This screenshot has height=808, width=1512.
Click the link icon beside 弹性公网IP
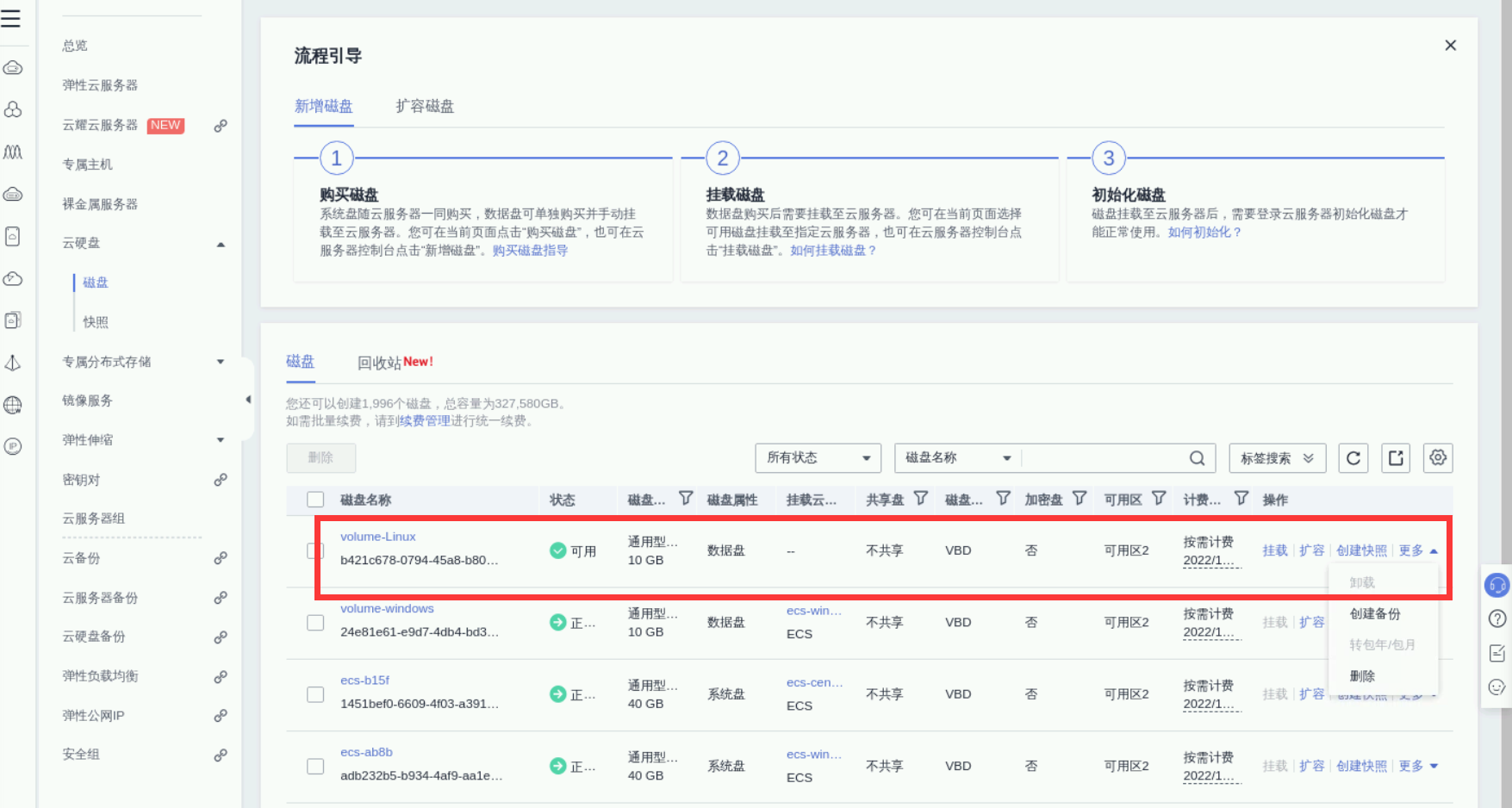221,716
